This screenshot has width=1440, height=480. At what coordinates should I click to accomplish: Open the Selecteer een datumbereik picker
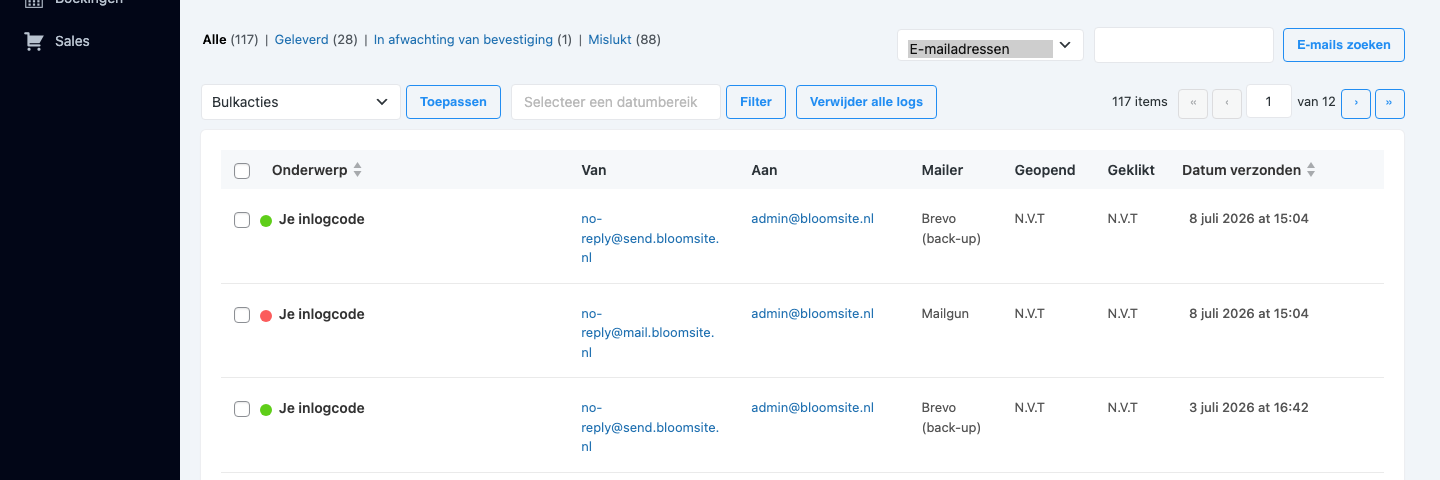[616, 102]
